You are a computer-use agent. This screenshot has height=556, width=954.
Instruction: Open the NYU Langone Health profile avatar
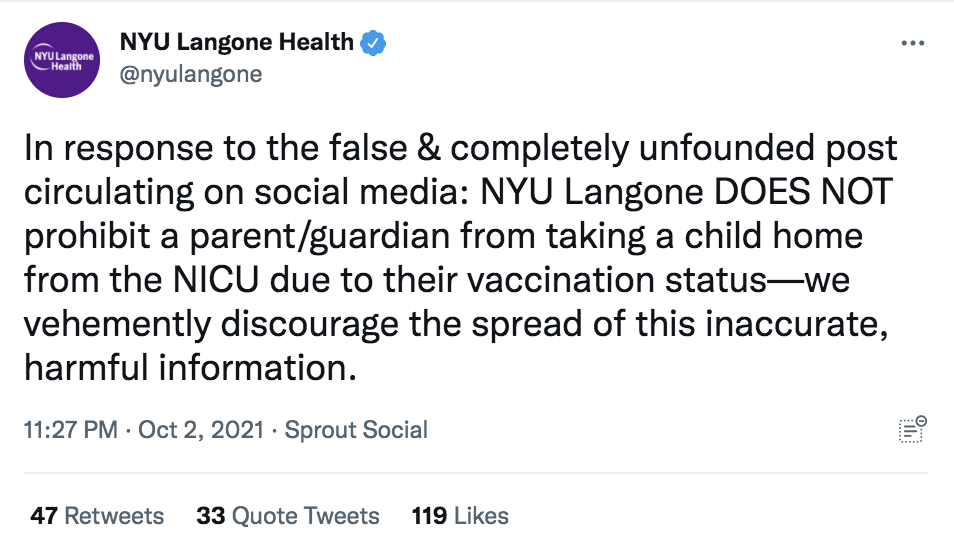click(x=62, y=60)
